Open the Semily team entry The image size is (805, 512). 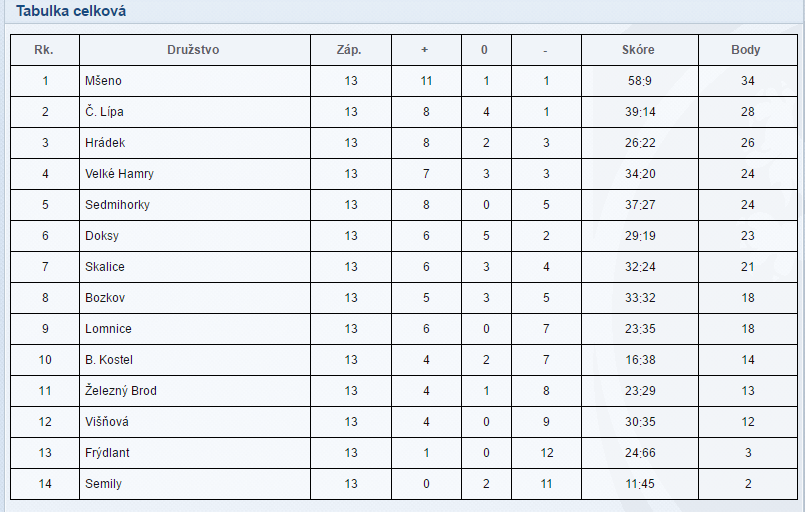103,484
